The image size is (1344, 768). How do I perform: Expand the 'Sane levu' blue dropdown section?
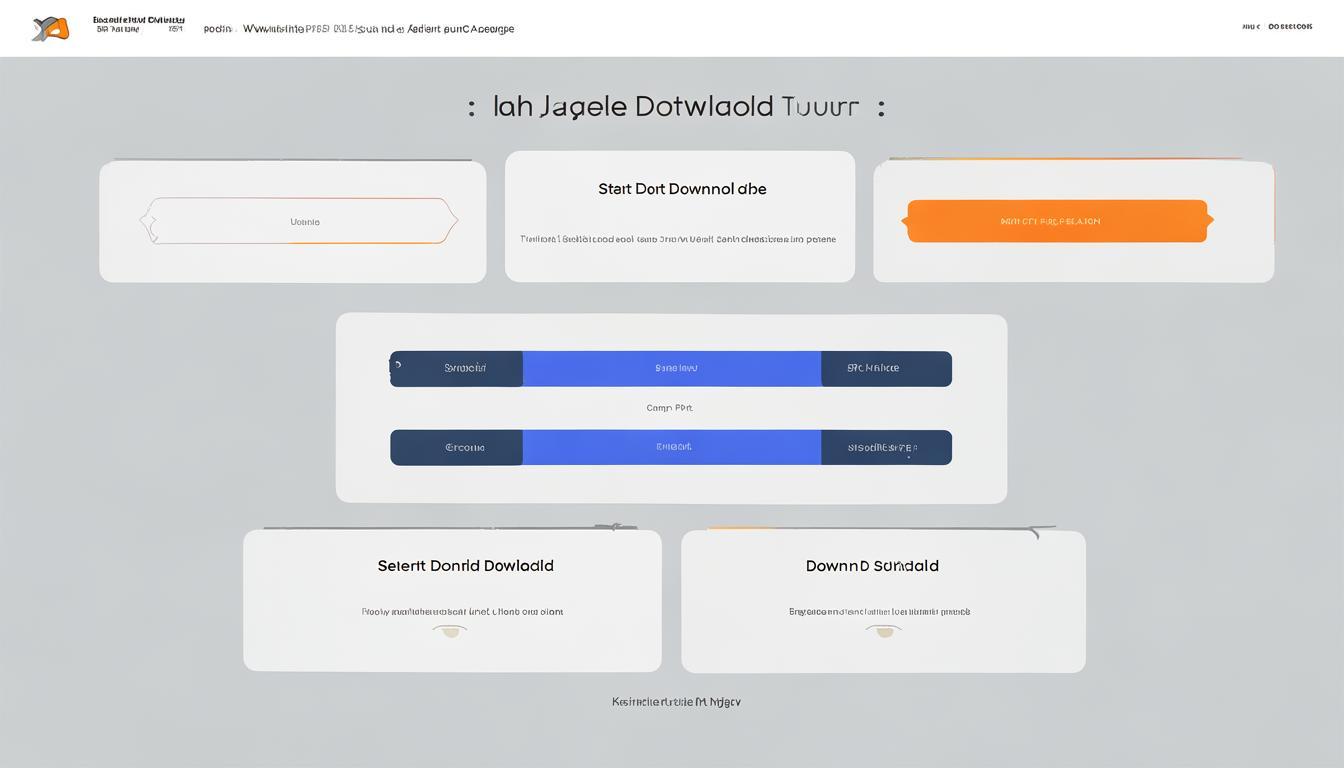pos(672,367)
